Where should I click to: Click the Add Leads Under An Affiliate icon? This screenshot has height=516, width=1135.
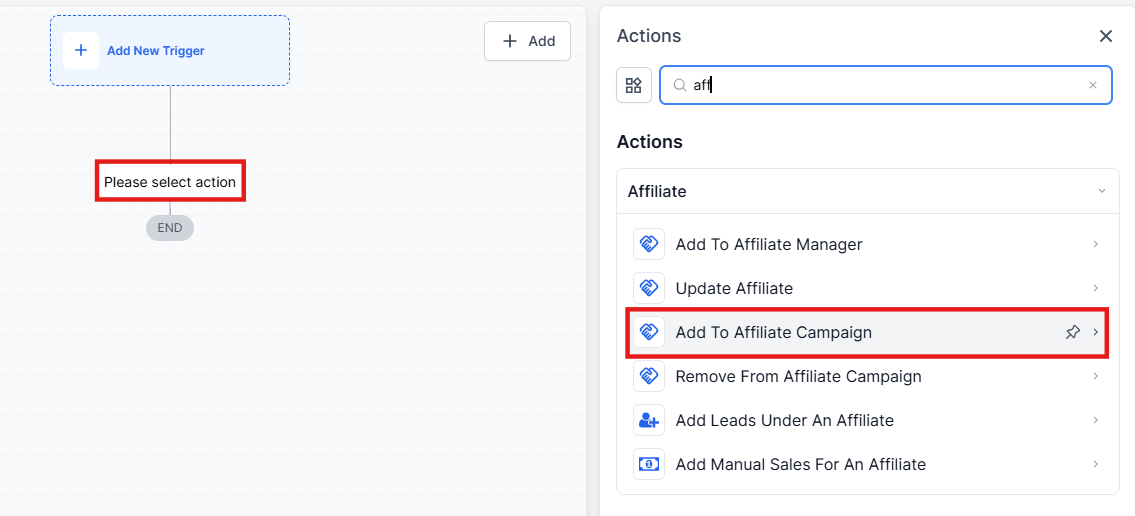point(649,420)
